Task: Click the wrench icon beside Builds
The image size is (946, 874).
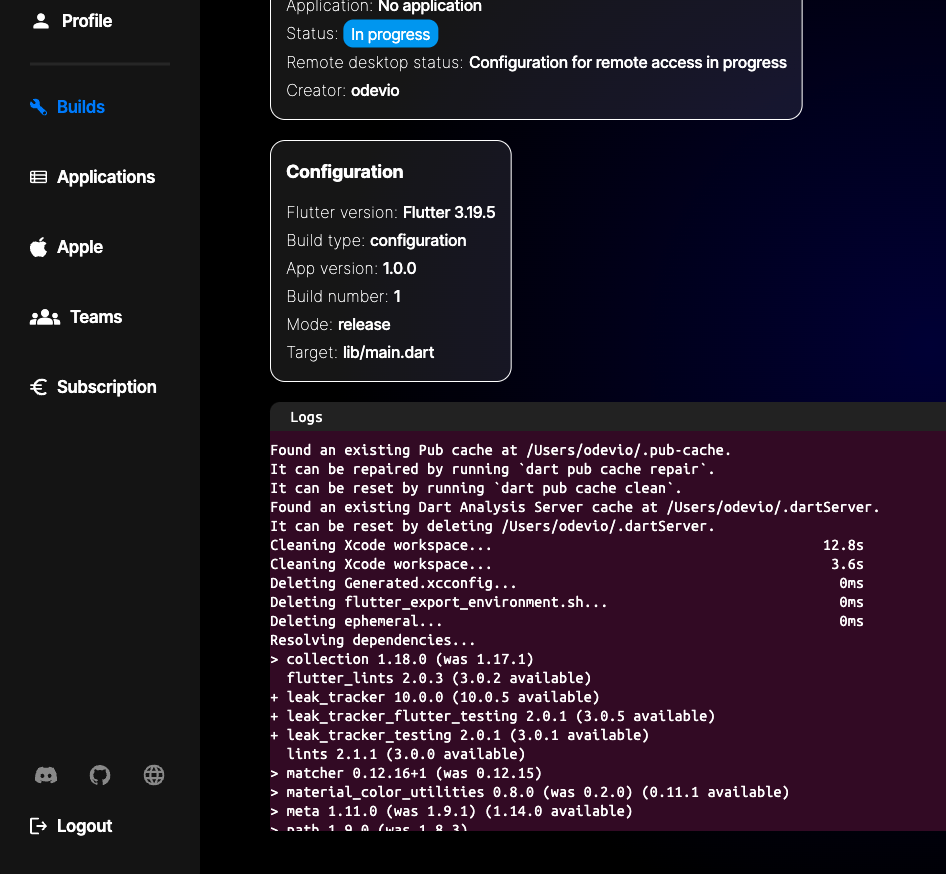Action: 39,107
